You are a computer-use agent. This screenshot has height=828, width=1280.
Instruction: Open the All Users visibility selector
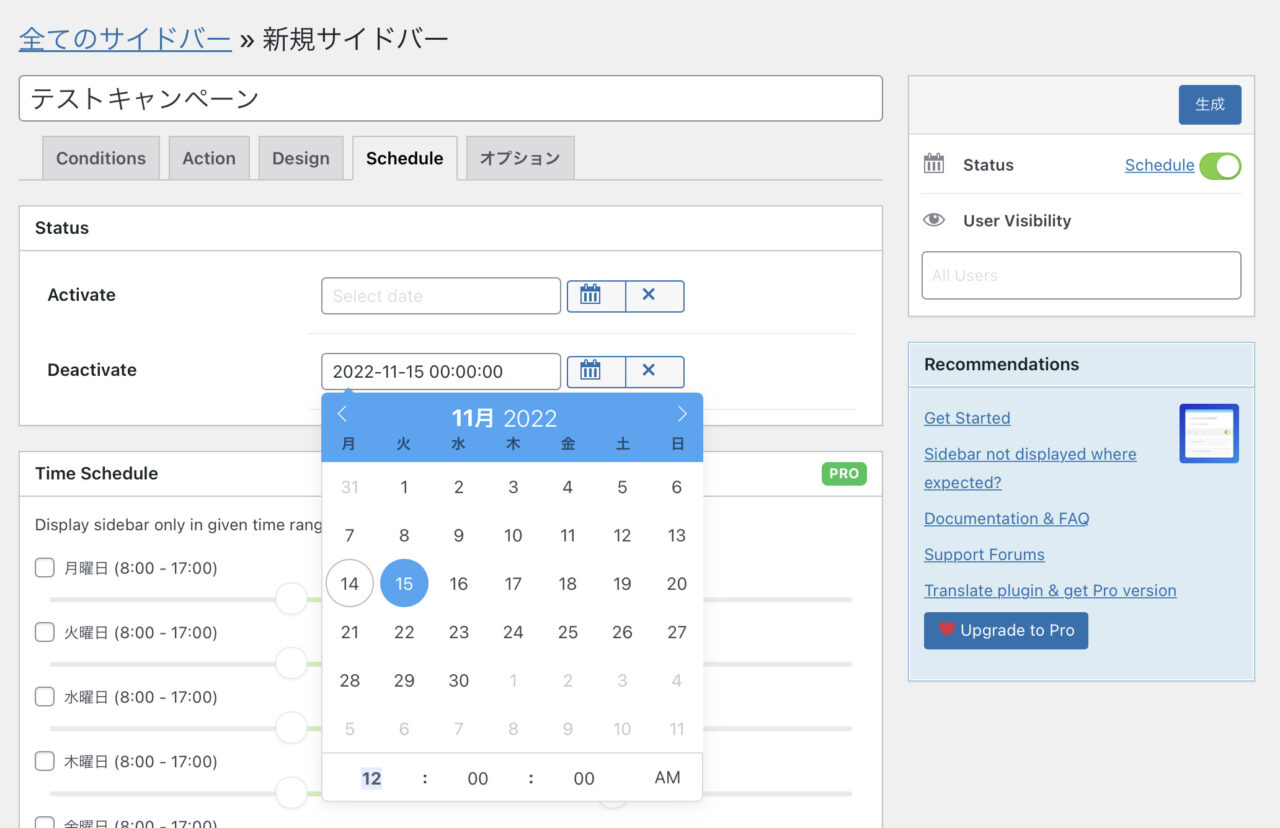tap(1080, 275)
